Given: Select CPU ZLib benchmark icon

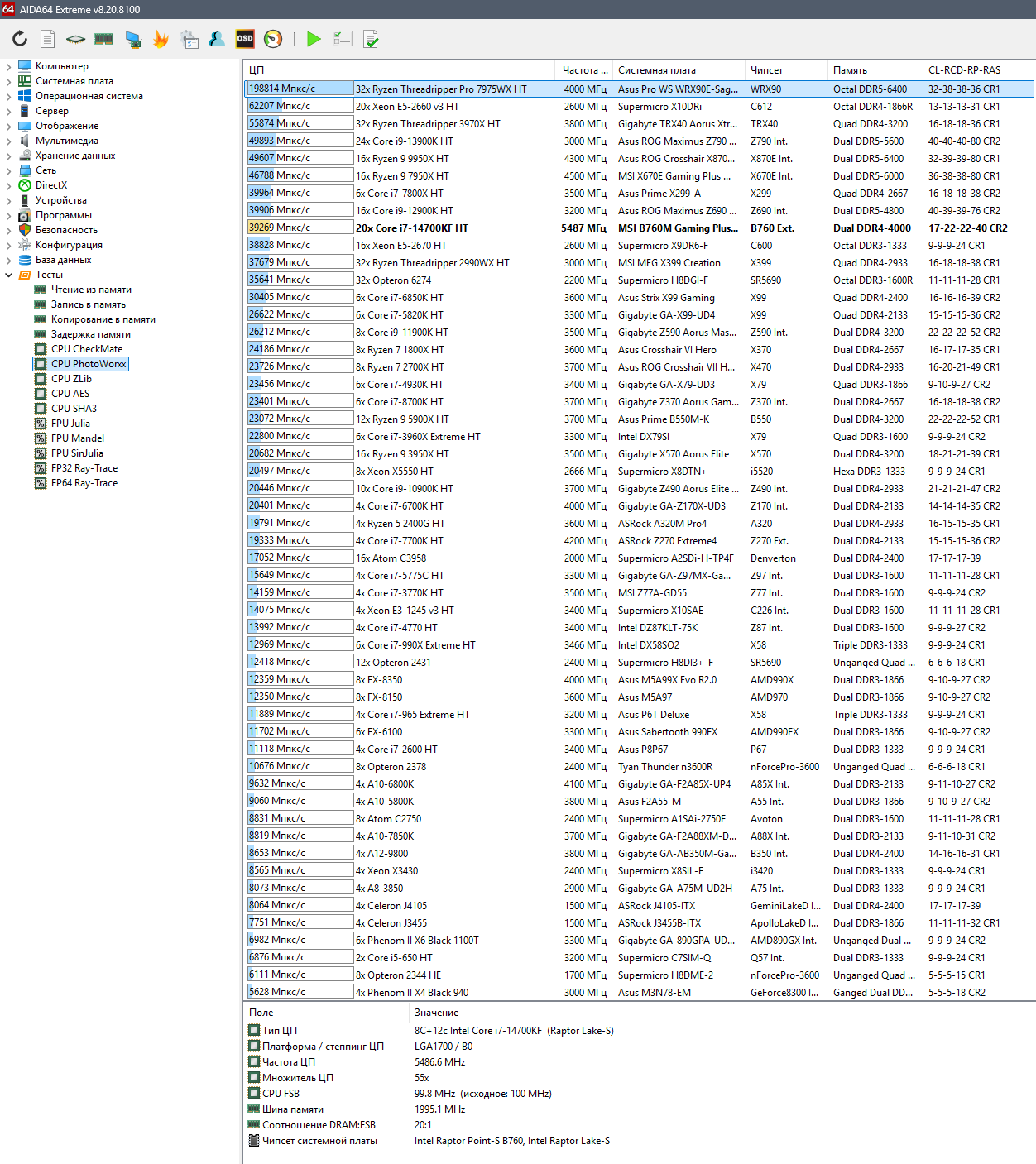Looking at the screenshot, I should pyautogui.click(x=40, y=379).
